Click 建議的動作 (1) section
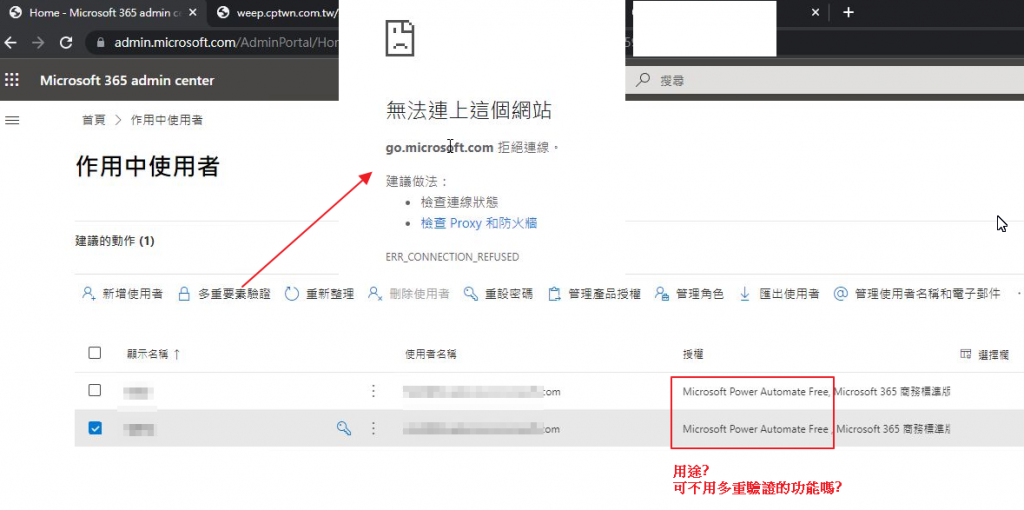1024x510 pixels. 115,241
